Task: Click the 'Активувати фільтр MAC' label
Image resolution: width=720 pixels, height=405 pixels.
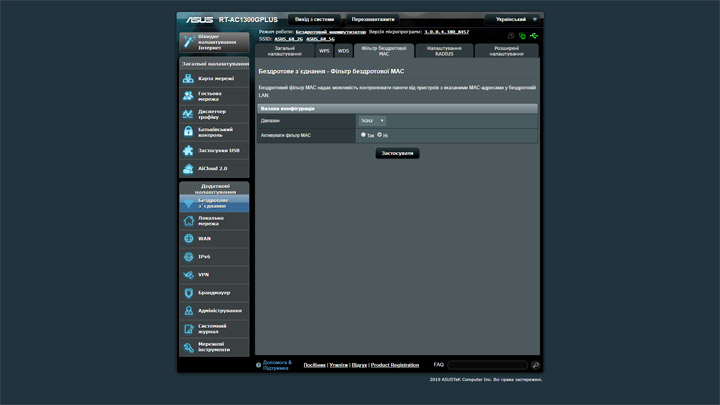Action: (286, 135)
